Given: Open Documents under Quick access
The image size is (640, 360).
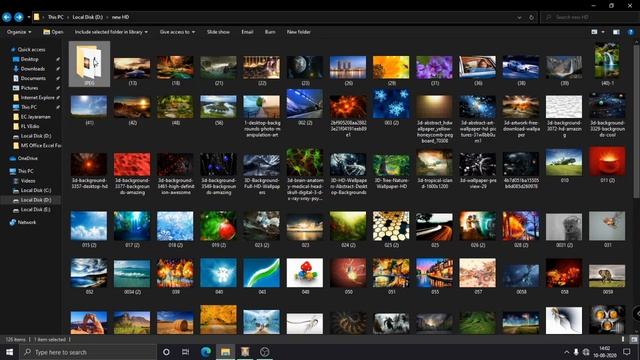Looking at the screenshot, I should pyautogui.click(x=33, y=78).
